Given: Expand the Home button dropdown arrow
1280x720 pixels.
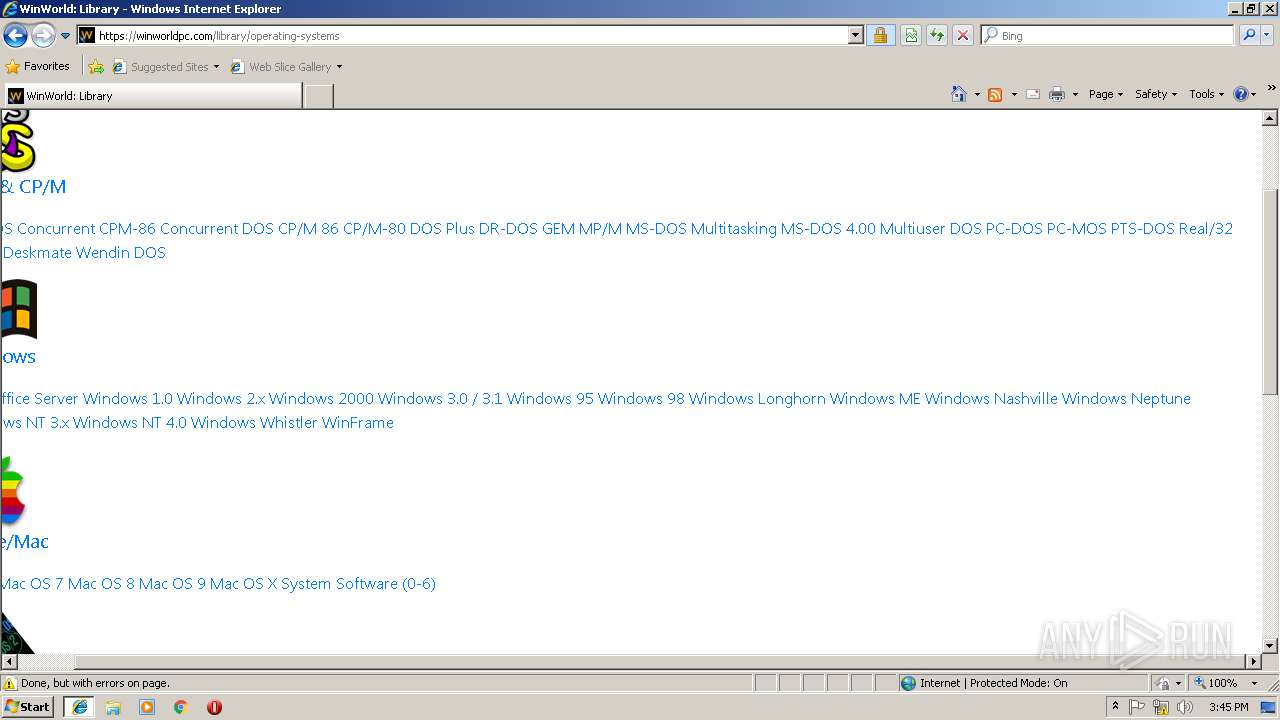Looking at the screenshot, I should pyautogui.click(x=977, y=94).
